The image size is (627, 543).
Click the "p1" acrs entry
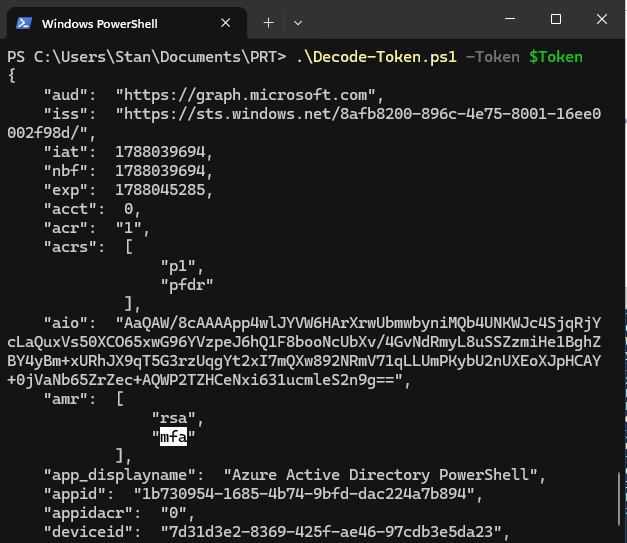tap(178, 266)
